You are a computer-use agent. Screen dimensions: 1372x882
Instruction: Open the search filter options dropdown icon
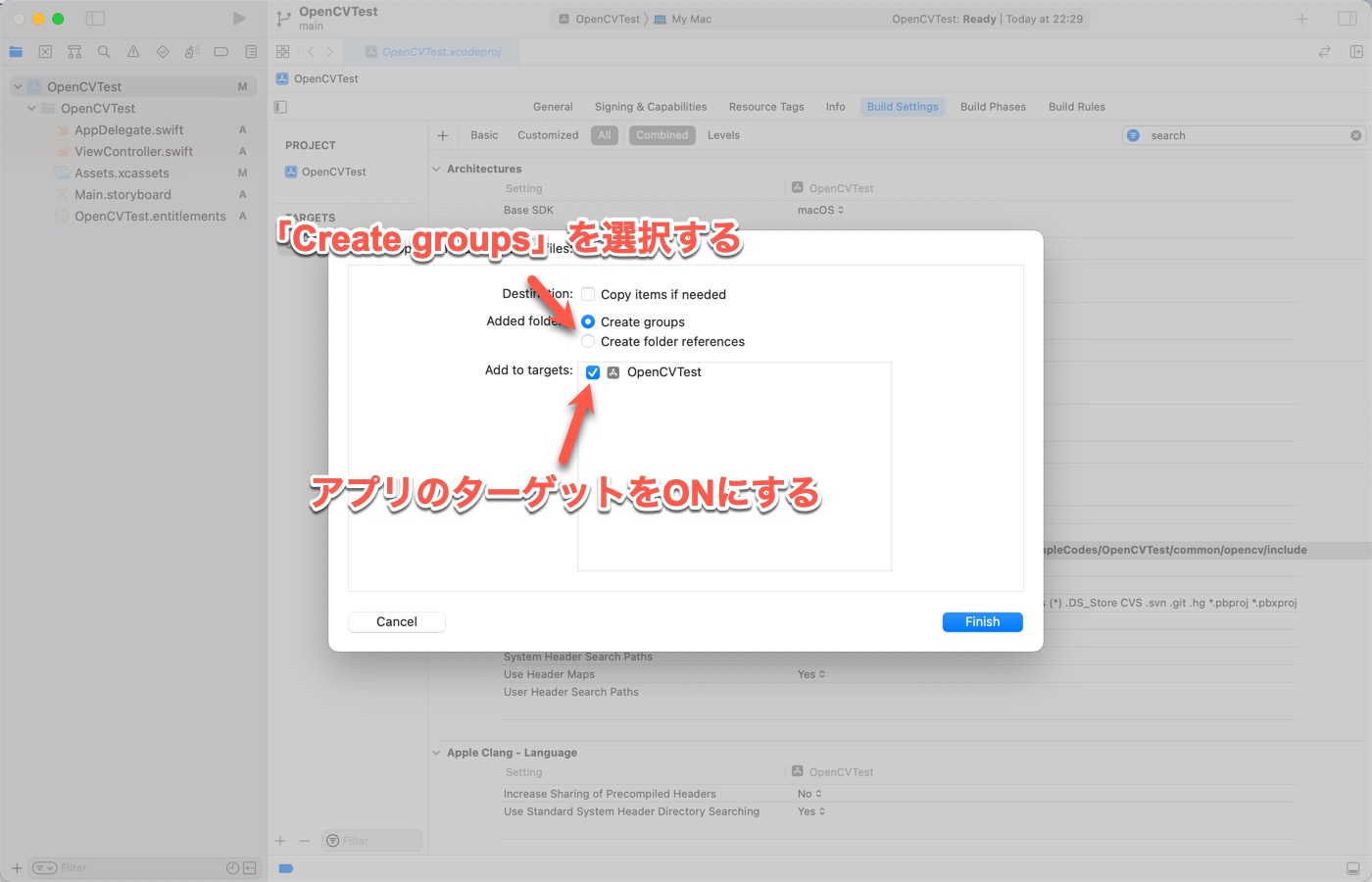click(1134, 135)
